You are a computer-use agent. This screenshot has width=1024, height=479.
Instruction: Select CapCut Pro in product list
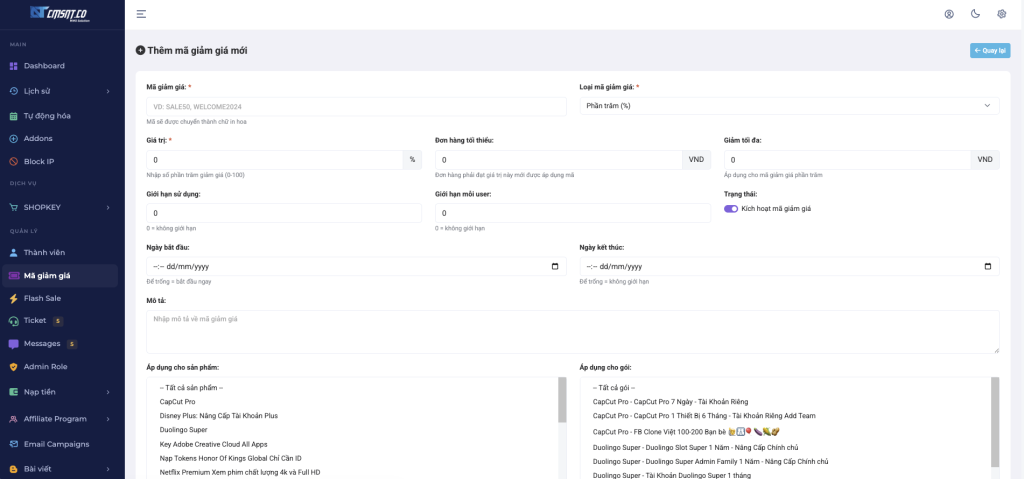click(178, 402)
